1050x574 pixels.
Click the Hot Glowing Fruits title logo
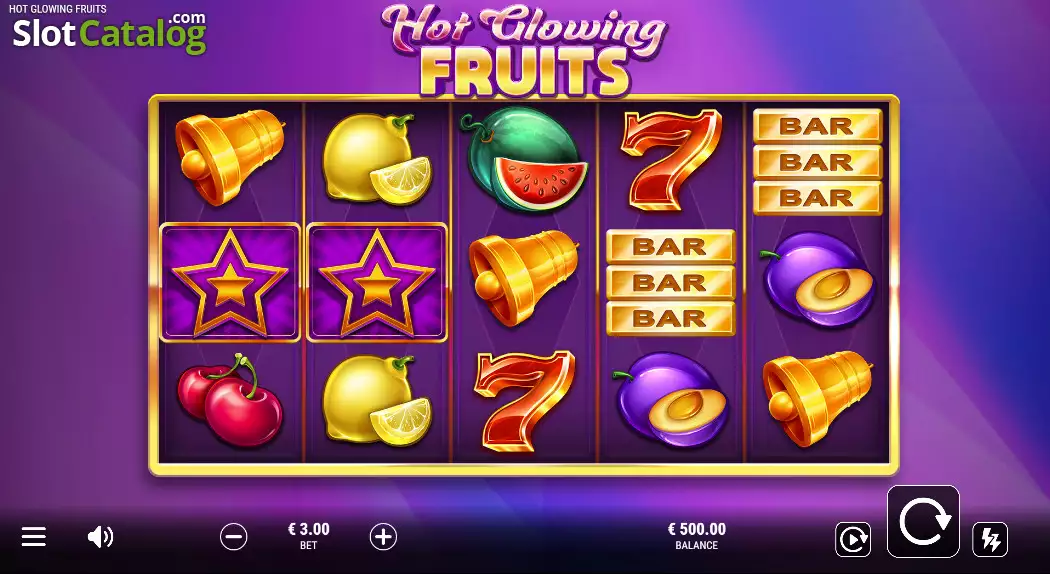[x=524, y=49]
